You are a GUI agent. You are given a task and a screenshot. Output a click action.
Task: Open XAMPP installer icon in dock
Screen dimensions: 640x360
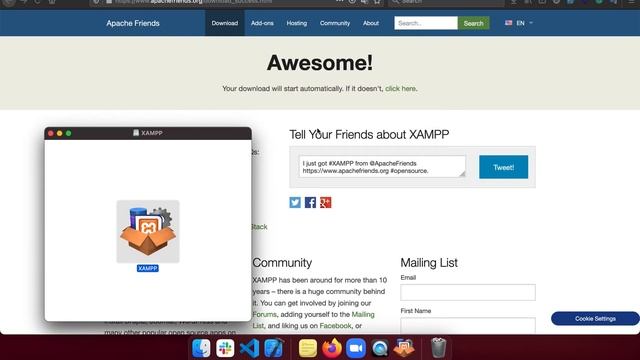point(404,348)
